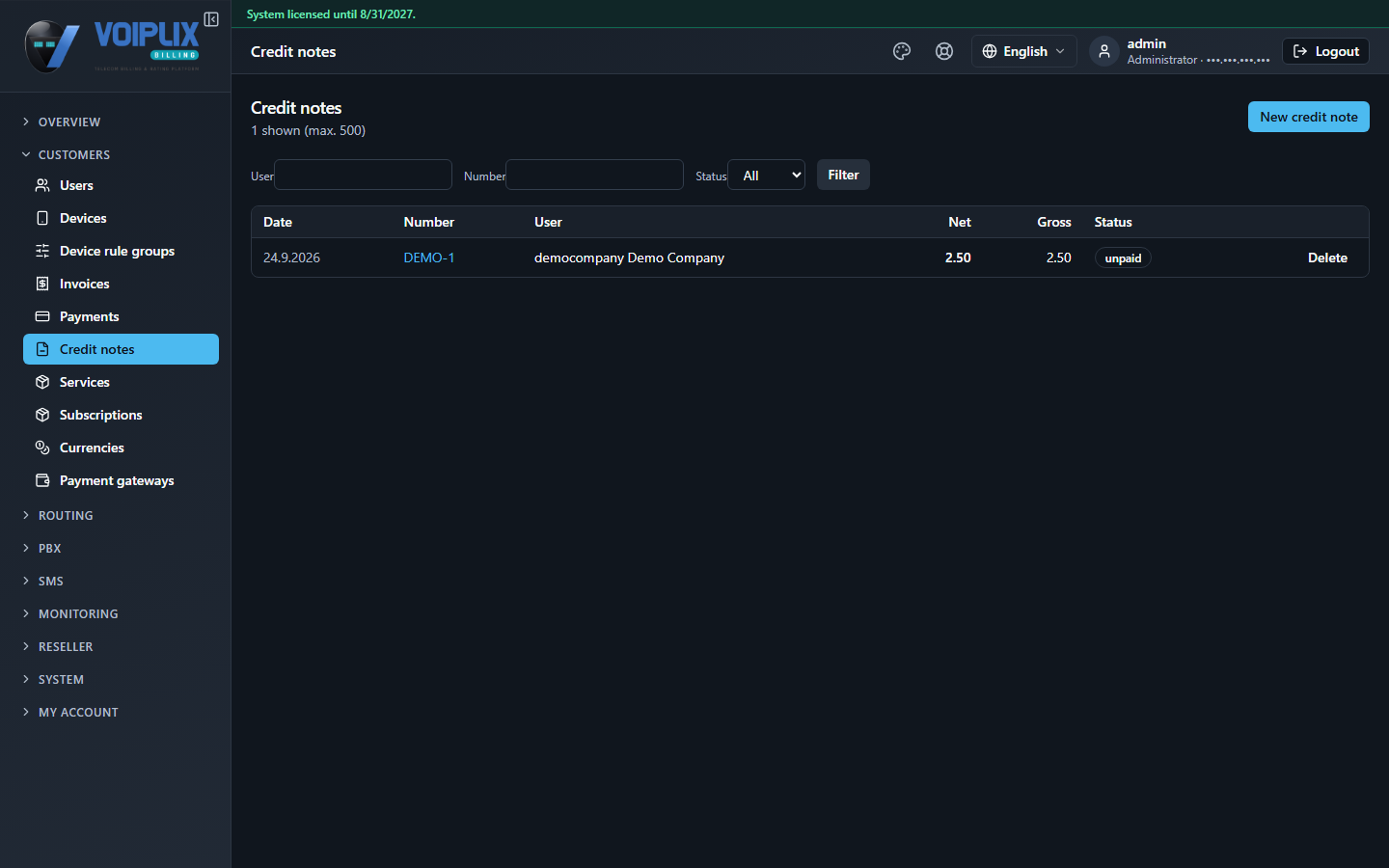1389x868 pixels.
Task: Log out using the Logout button
Action: point(1325,51)
